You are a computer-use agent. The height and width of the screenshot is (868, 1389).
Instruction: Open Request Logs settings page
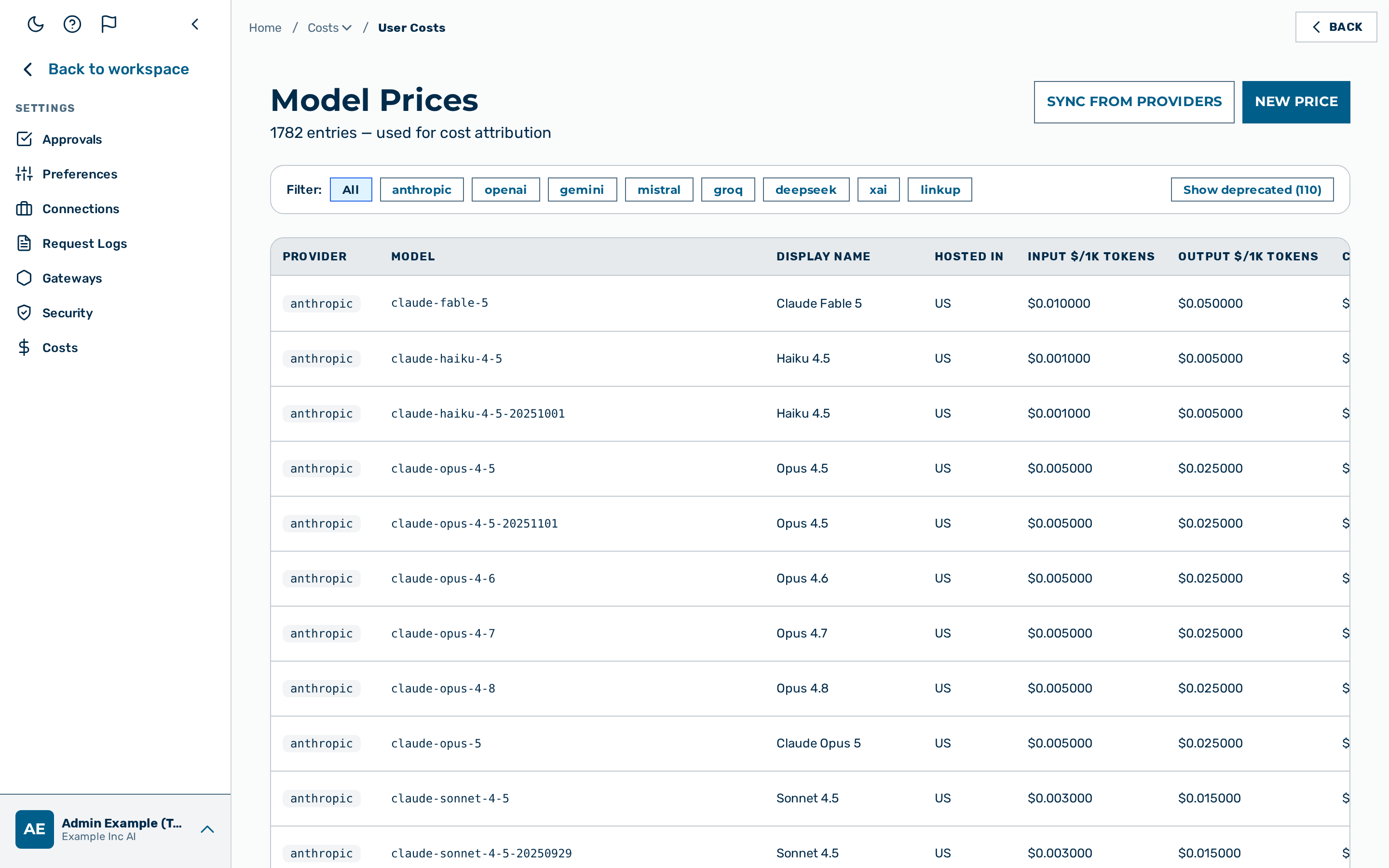(x=84, y=244)
